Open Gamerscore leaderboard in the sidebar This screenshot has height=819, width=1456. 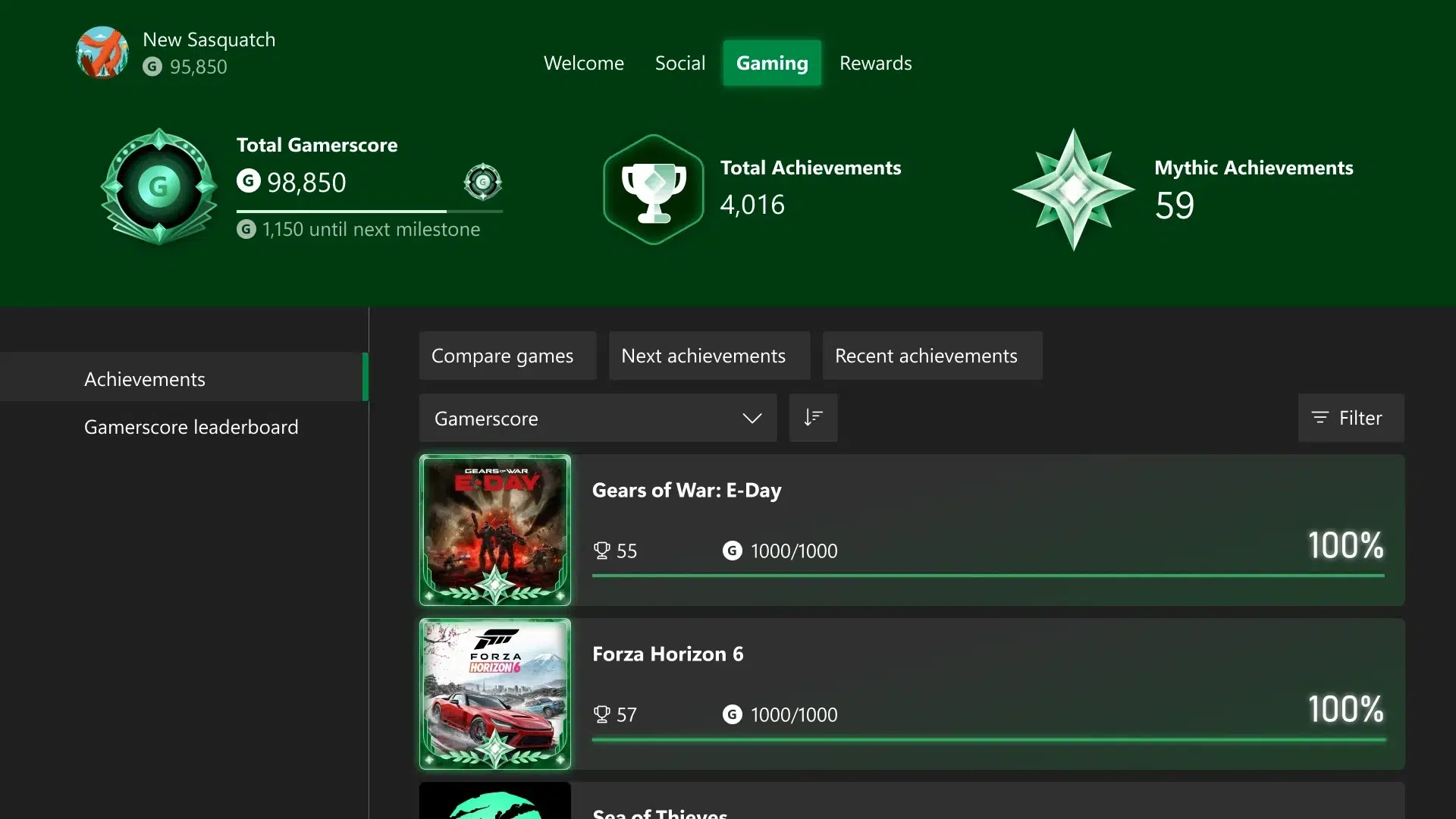[191, 427]
